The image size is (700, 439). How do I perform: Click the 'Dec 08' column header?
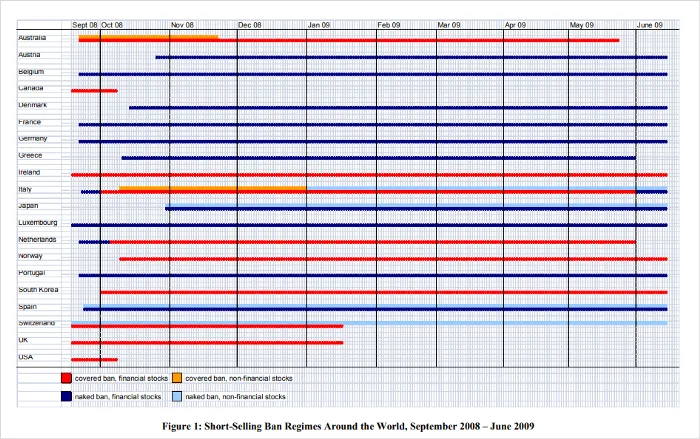click(250, 25)
